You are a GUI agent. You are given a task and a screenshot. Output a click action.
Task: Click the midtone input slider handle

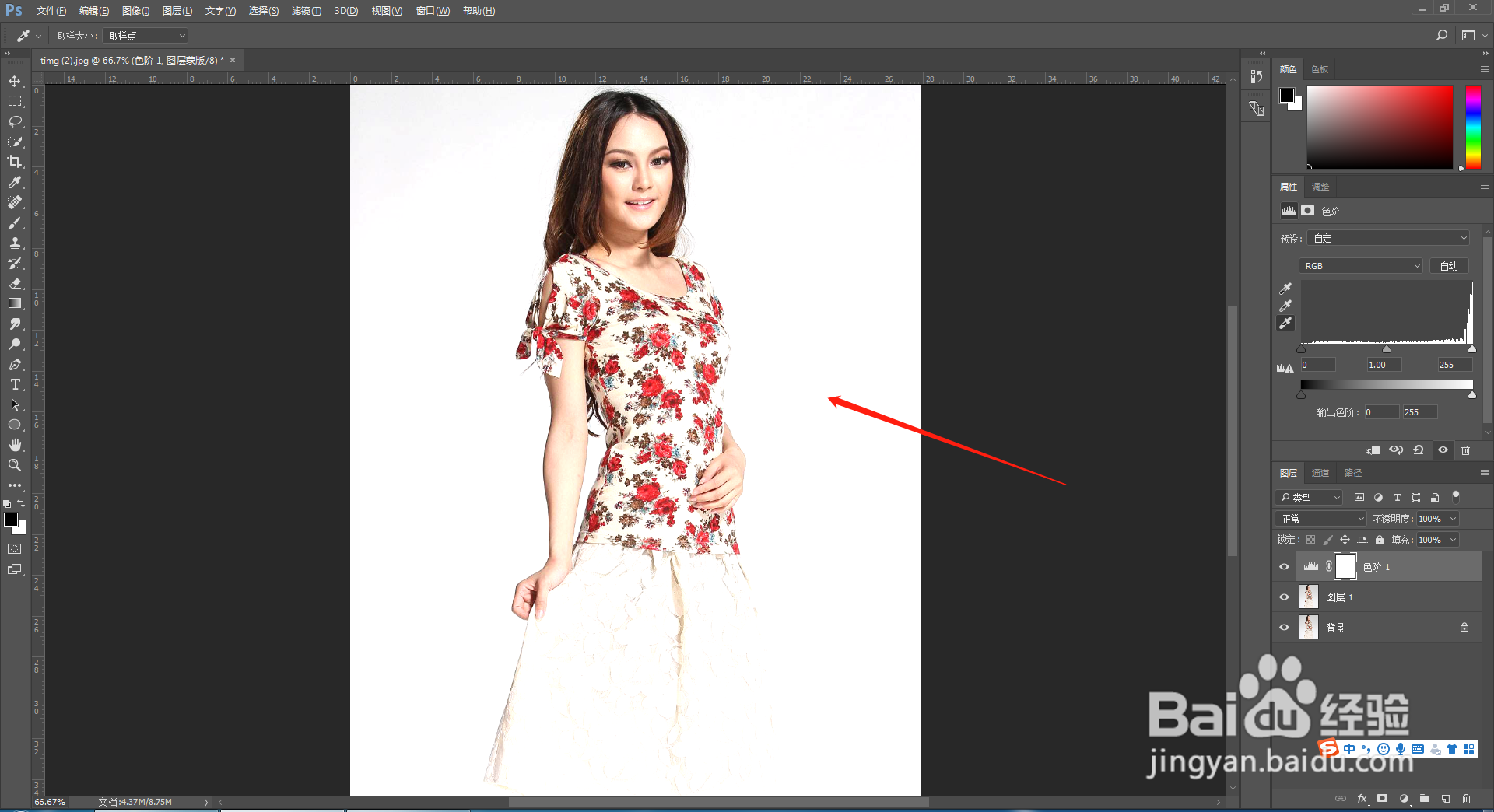[1387, 349]
